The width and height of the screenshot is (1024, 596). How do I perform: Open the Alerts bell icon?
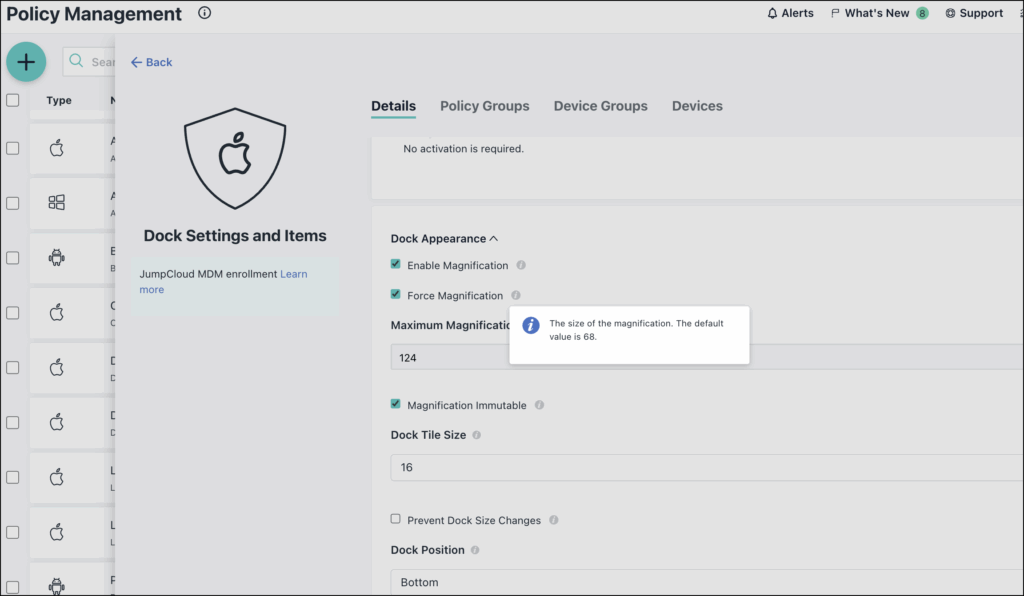pos(772,14)
